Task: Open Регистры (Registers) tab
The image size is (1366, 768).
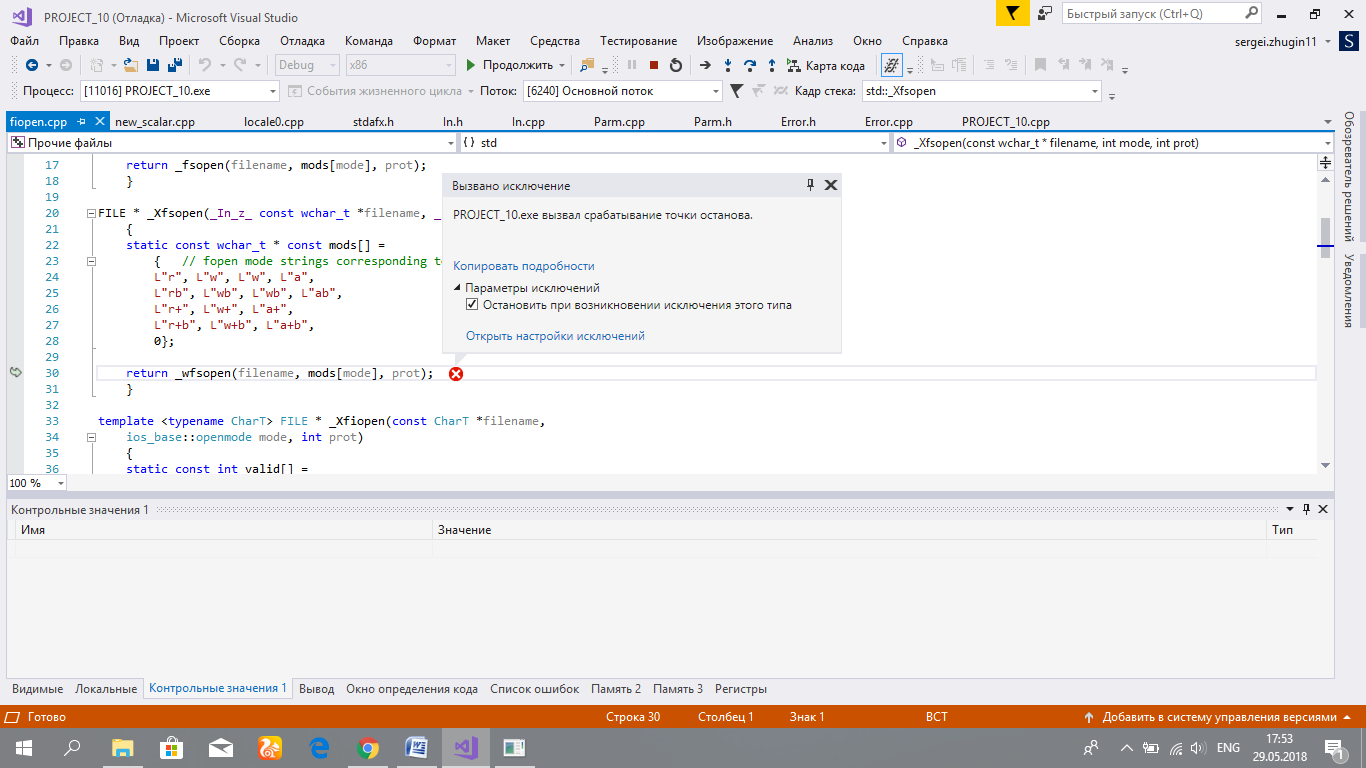Action: 741,689
